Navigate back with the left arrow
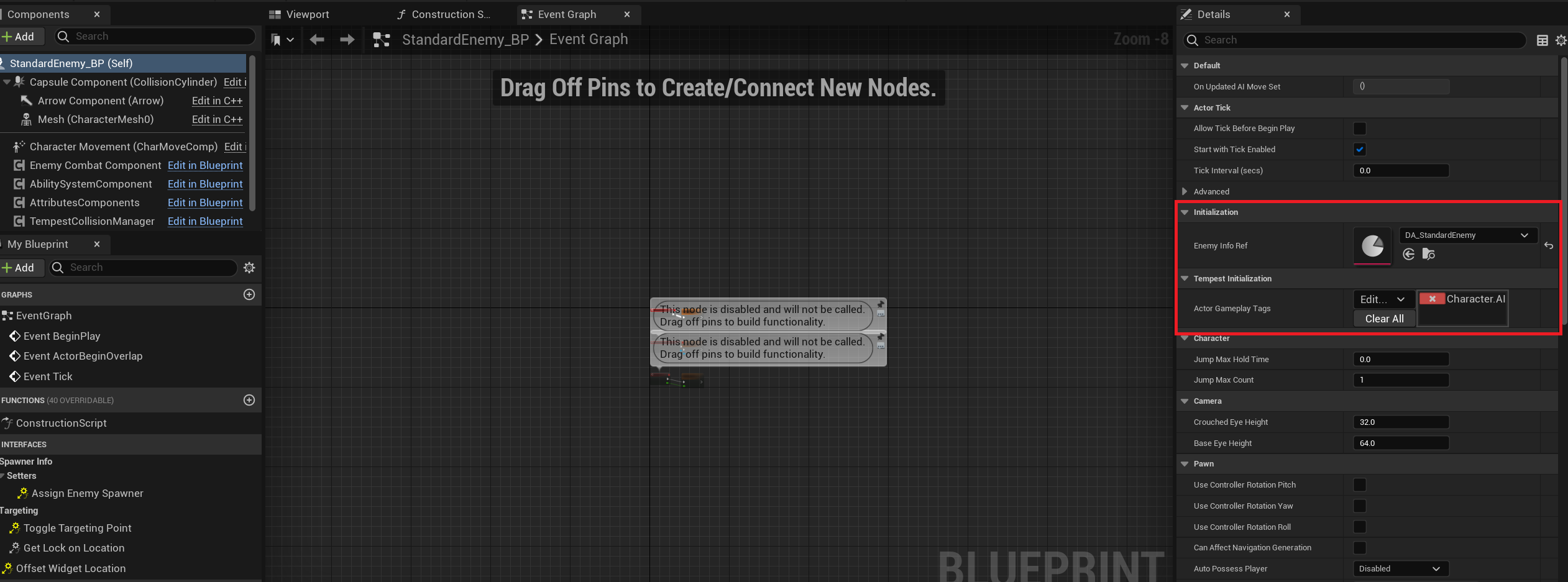The height and width of the screenshot is (582, 1568). click(317, 40)
